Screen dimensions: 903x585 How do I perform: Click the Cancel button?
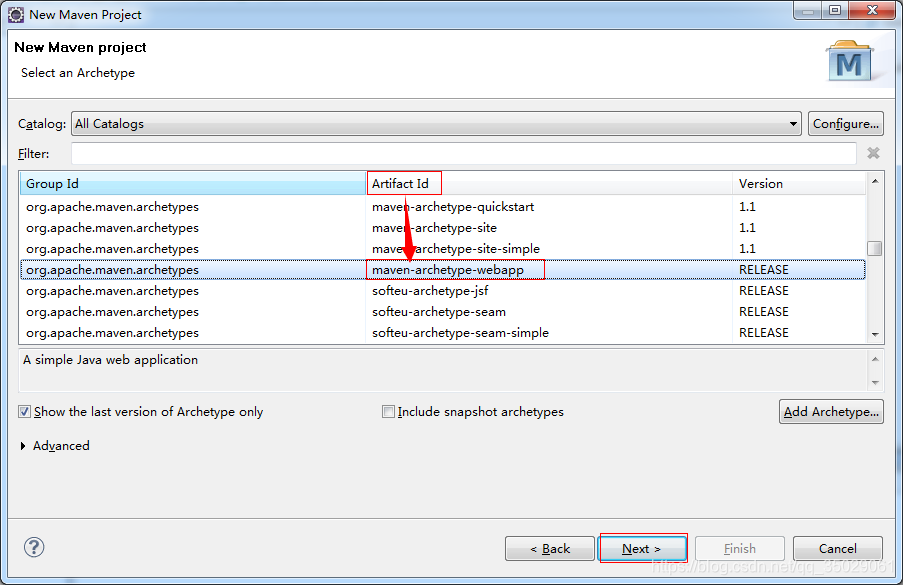(837, 549)
